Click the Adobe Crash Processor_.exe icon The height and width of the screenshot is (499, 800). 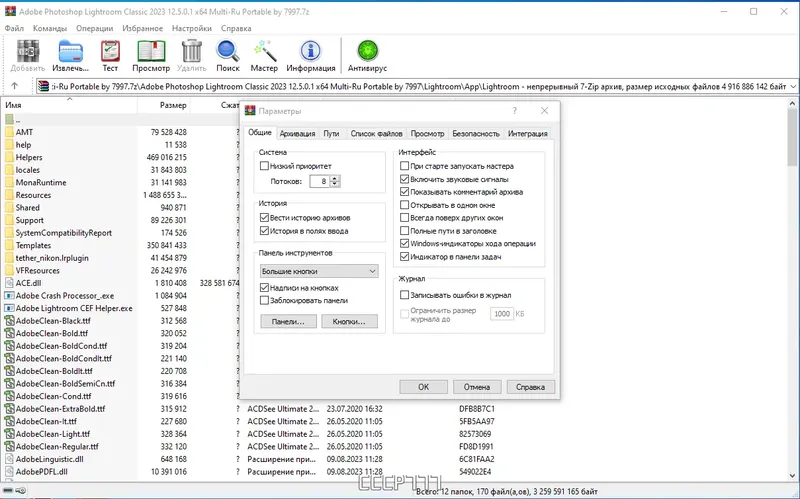tap(9, 295)
